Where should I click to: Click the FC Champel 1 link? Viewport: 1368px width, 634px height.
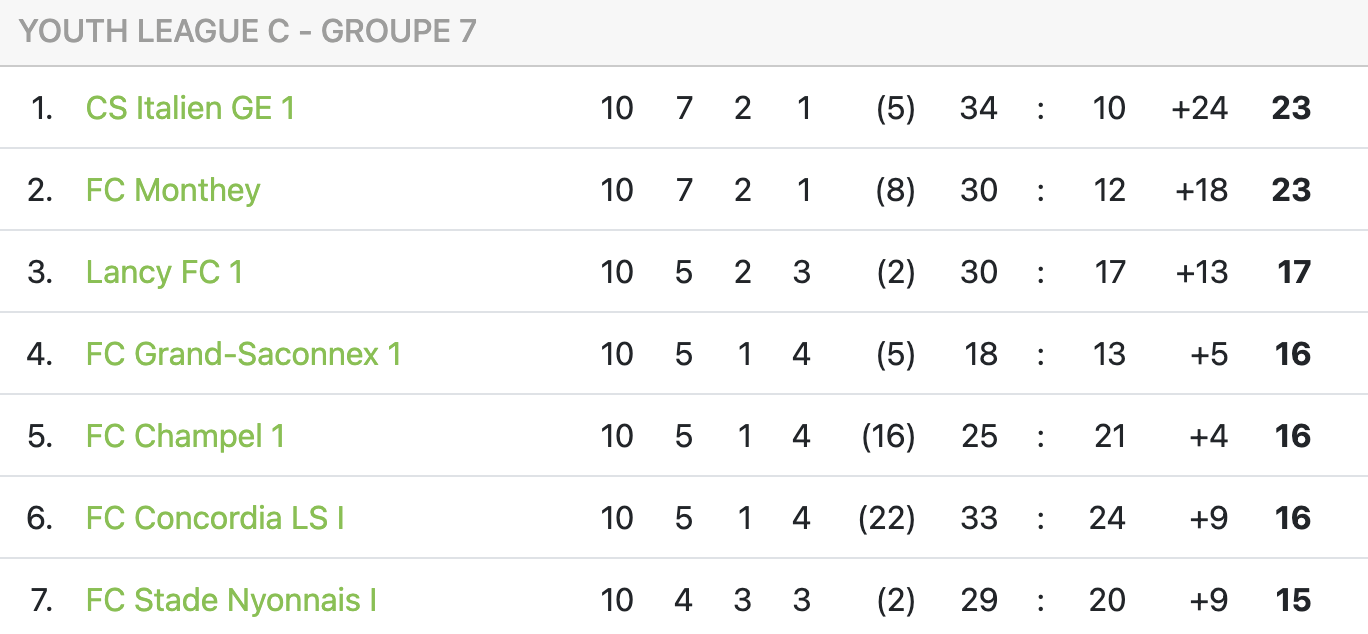[x=185, y=436]
